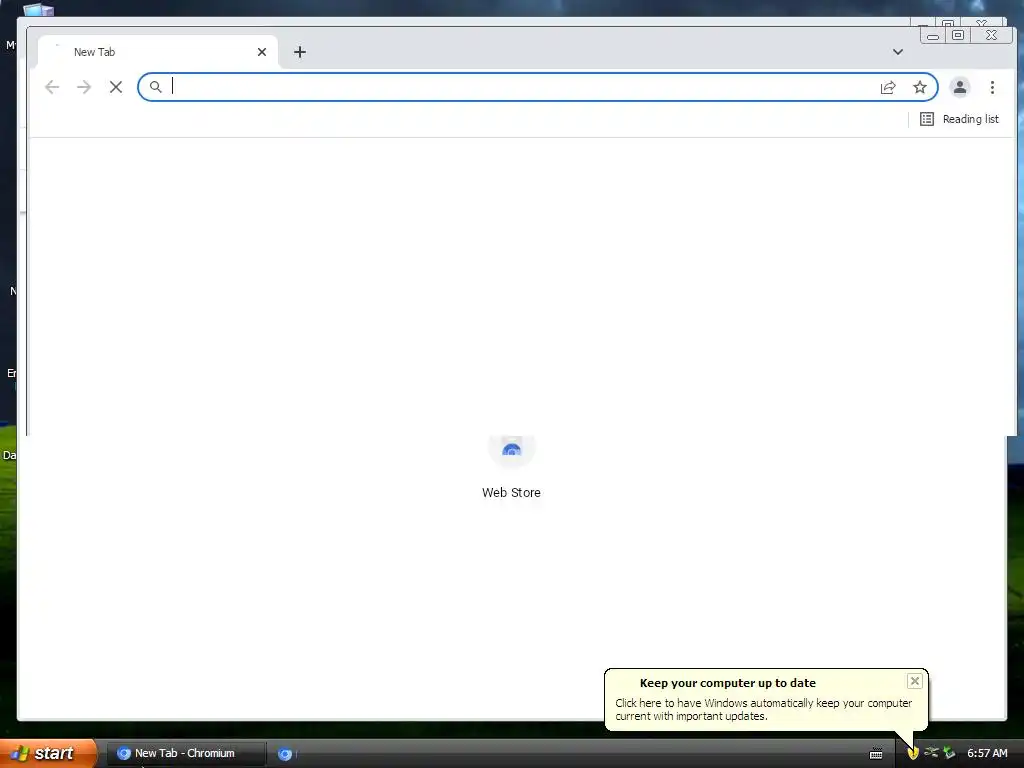The height and width of the screenshot is (768, 1024).
Task: Expand the tab search chevron
Action: click(898, 52)
